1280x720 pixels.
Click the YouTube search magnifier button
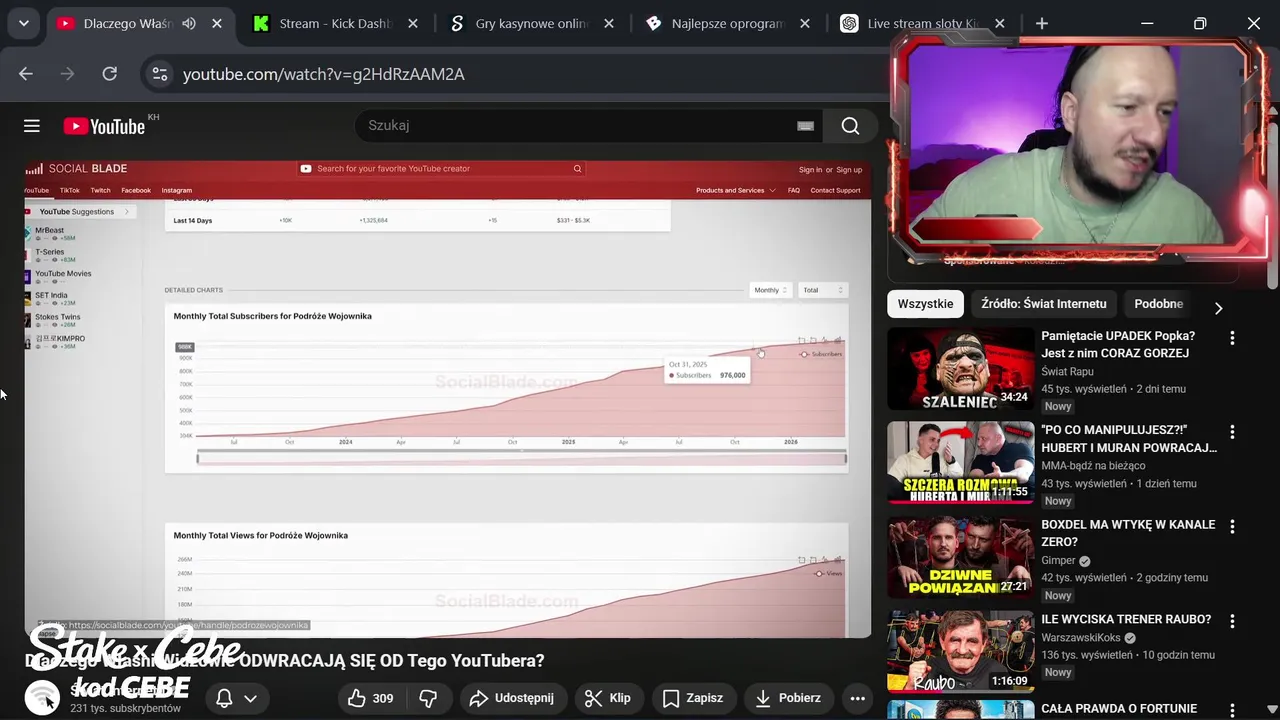(x=850, y=125)
